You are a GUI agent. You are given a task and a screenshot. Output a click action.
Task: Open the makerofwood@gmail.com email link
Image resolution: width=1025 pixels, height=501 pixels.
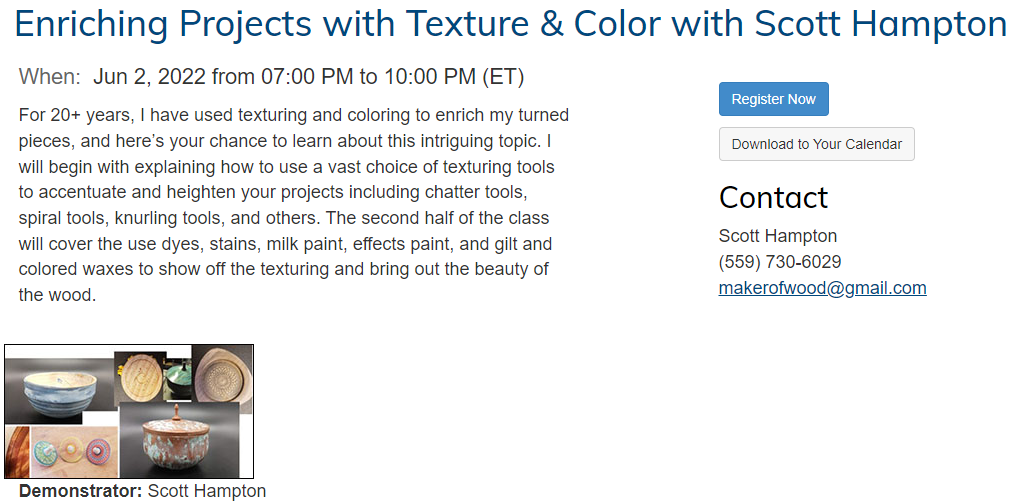point(822,288)
